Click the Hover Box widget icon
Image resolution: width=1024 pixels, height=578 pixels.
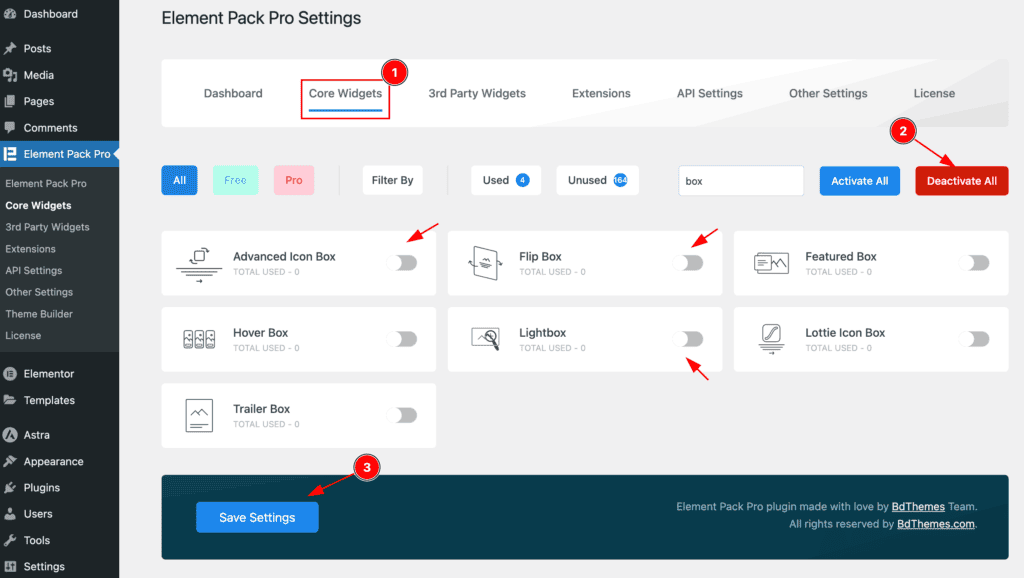pyautogui.click(x=199, y=339)
